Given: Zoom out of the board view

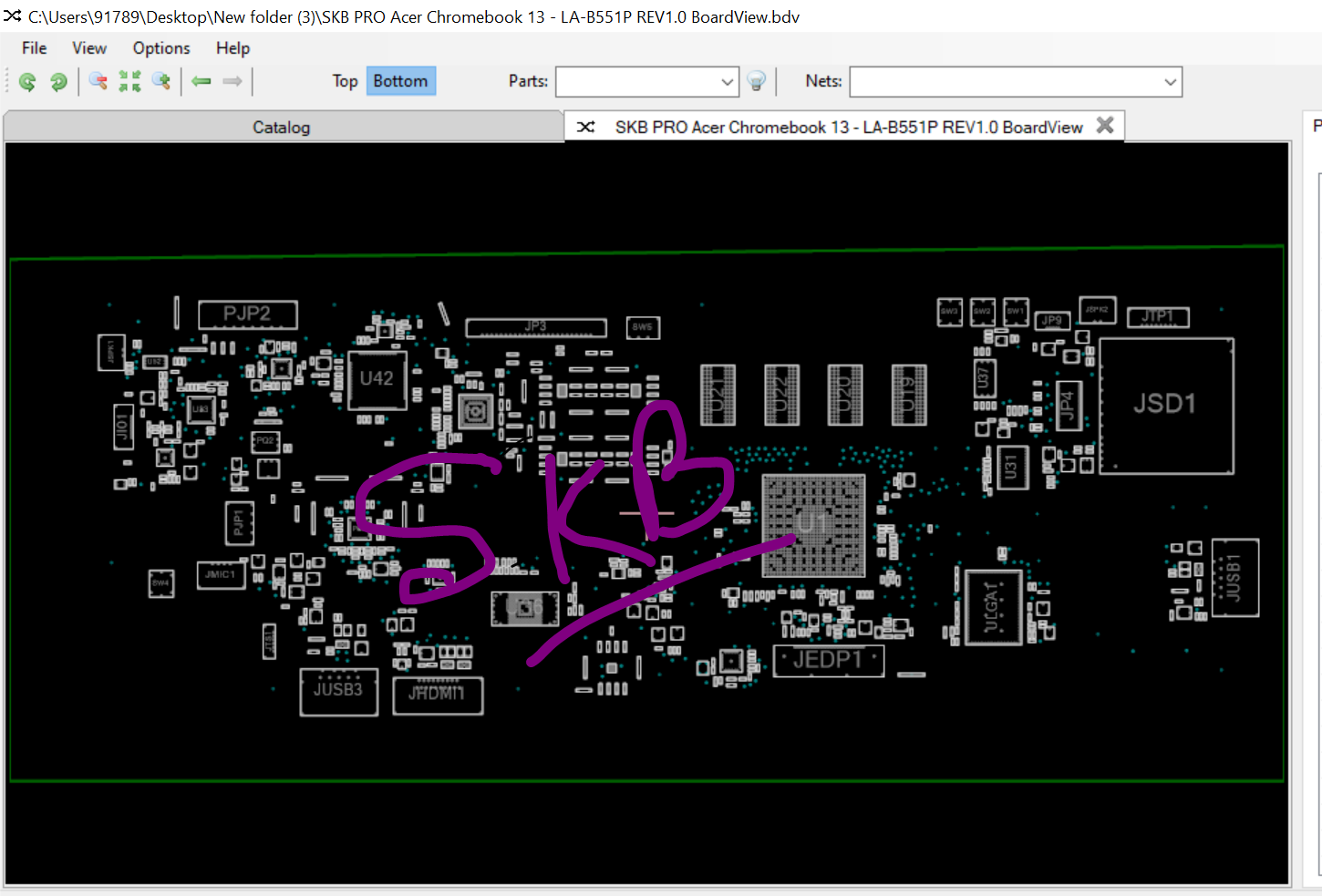Looking at the screenshot, I should (x=98, y=82).
